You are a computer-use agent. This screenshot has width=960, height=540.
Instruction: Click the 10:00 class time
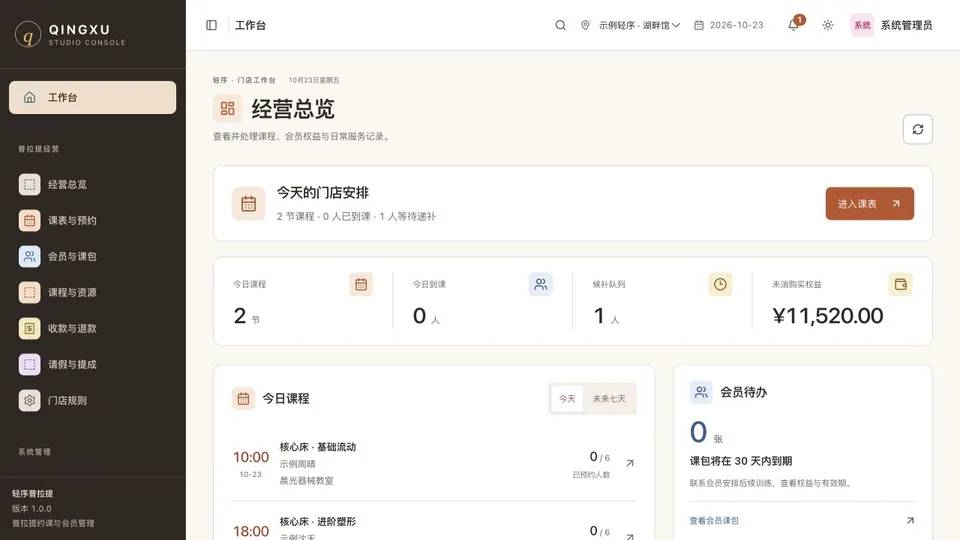pyautogui.click(x=250, y=457)
